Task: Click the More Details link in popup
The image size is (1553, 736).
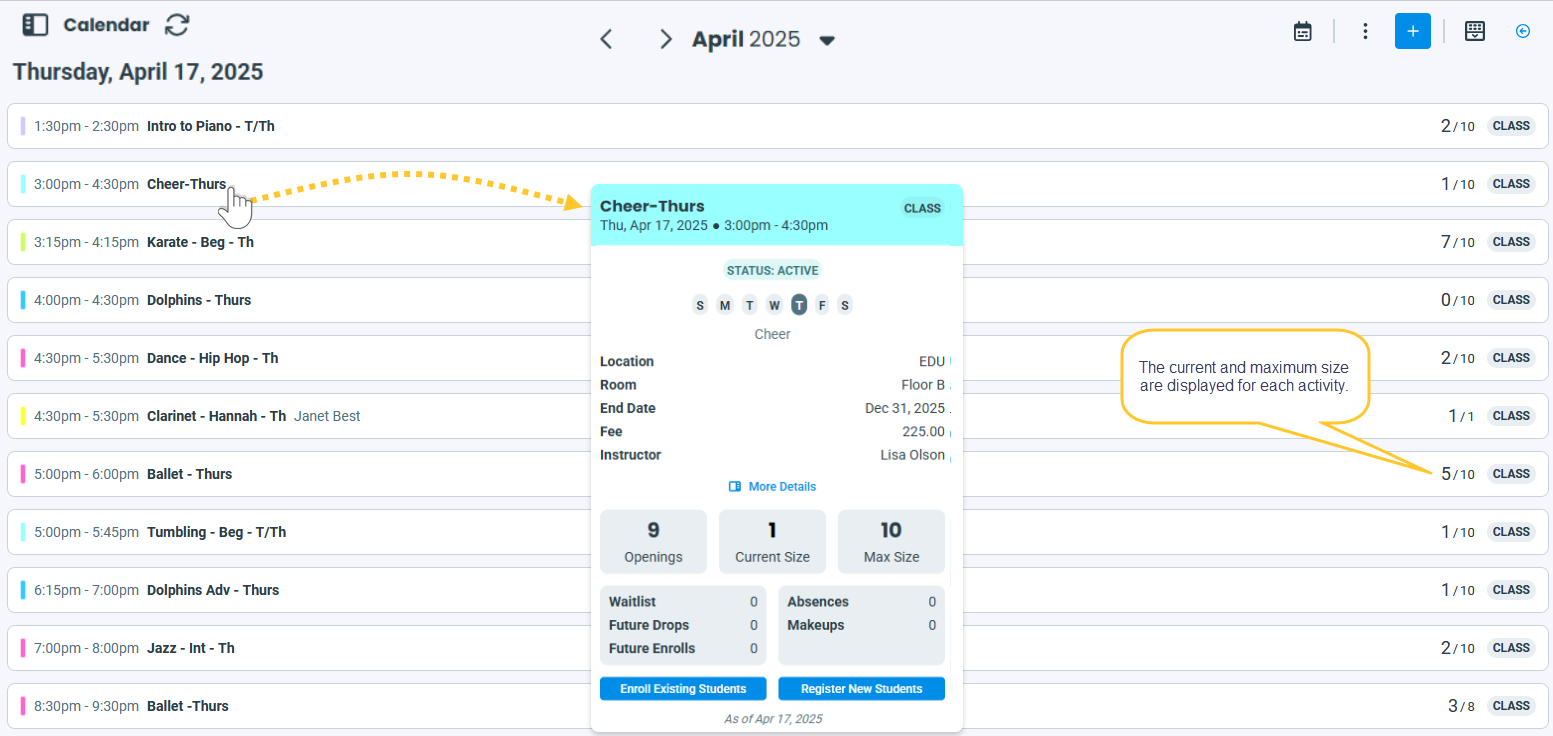Action: click(772, 487)
